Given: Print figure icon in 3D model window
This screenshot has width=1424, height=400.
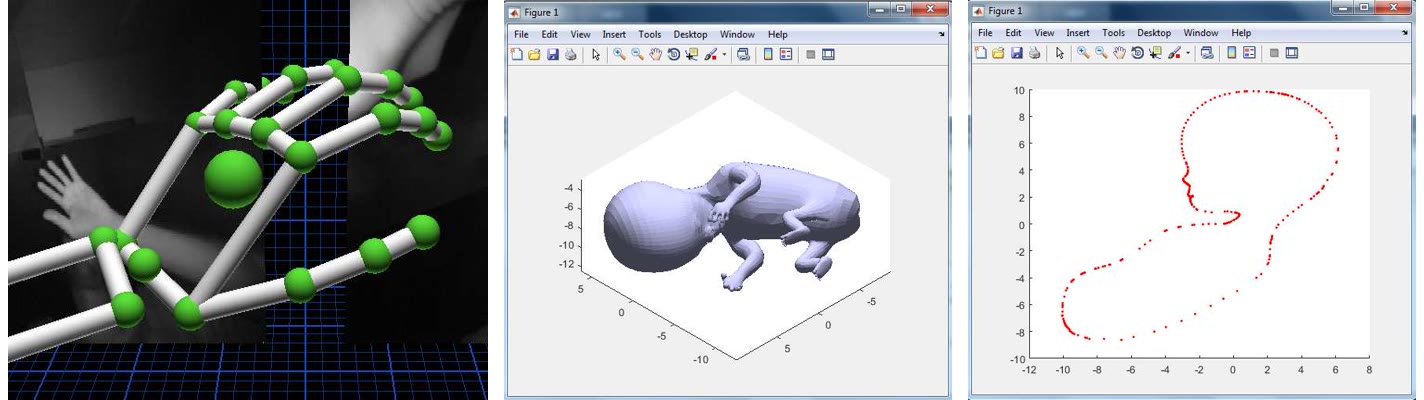Looking at the screenshot, I should pyautogui.click(x=571, y=54).
